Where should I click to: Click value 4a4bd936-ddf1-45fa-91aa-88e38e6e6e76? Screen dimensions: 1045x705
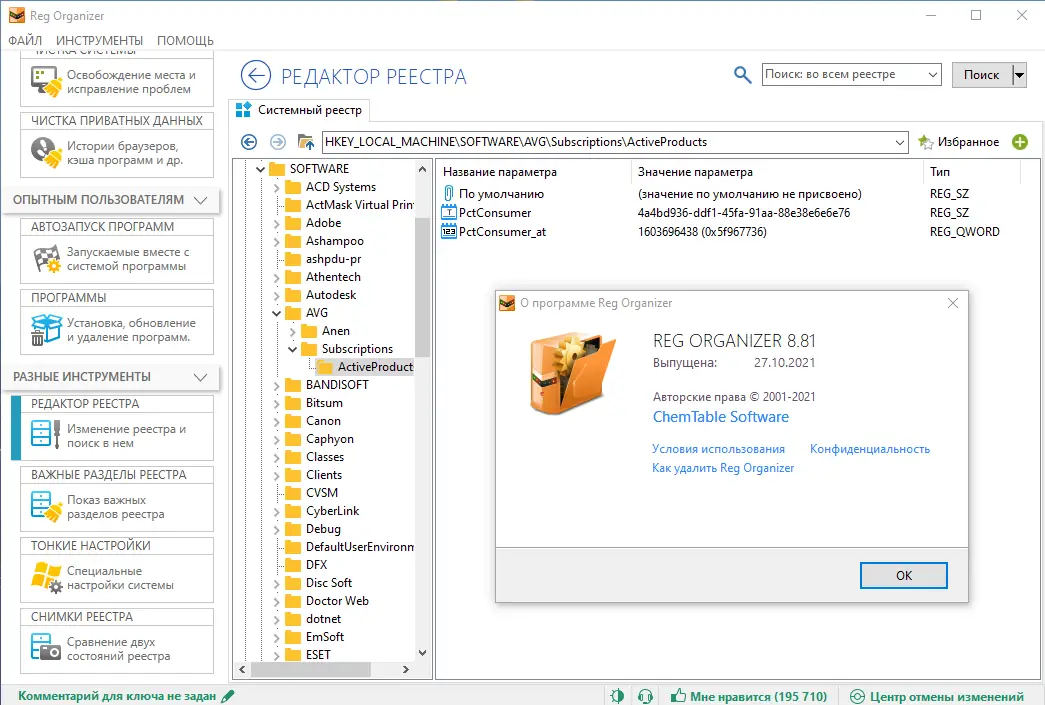coord(744,213)
